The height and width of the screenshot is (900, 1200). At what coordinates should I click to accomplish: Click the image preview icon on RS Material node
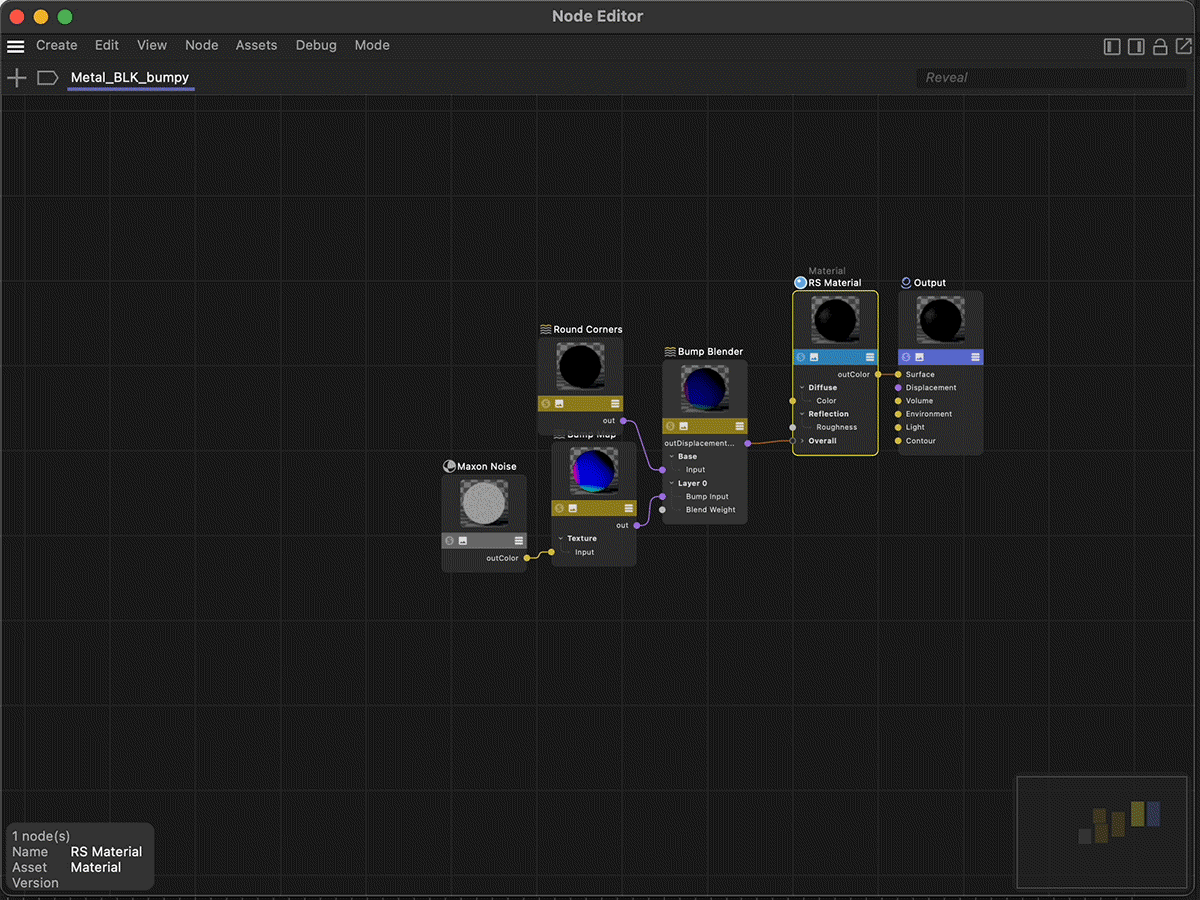pos(815,357)
